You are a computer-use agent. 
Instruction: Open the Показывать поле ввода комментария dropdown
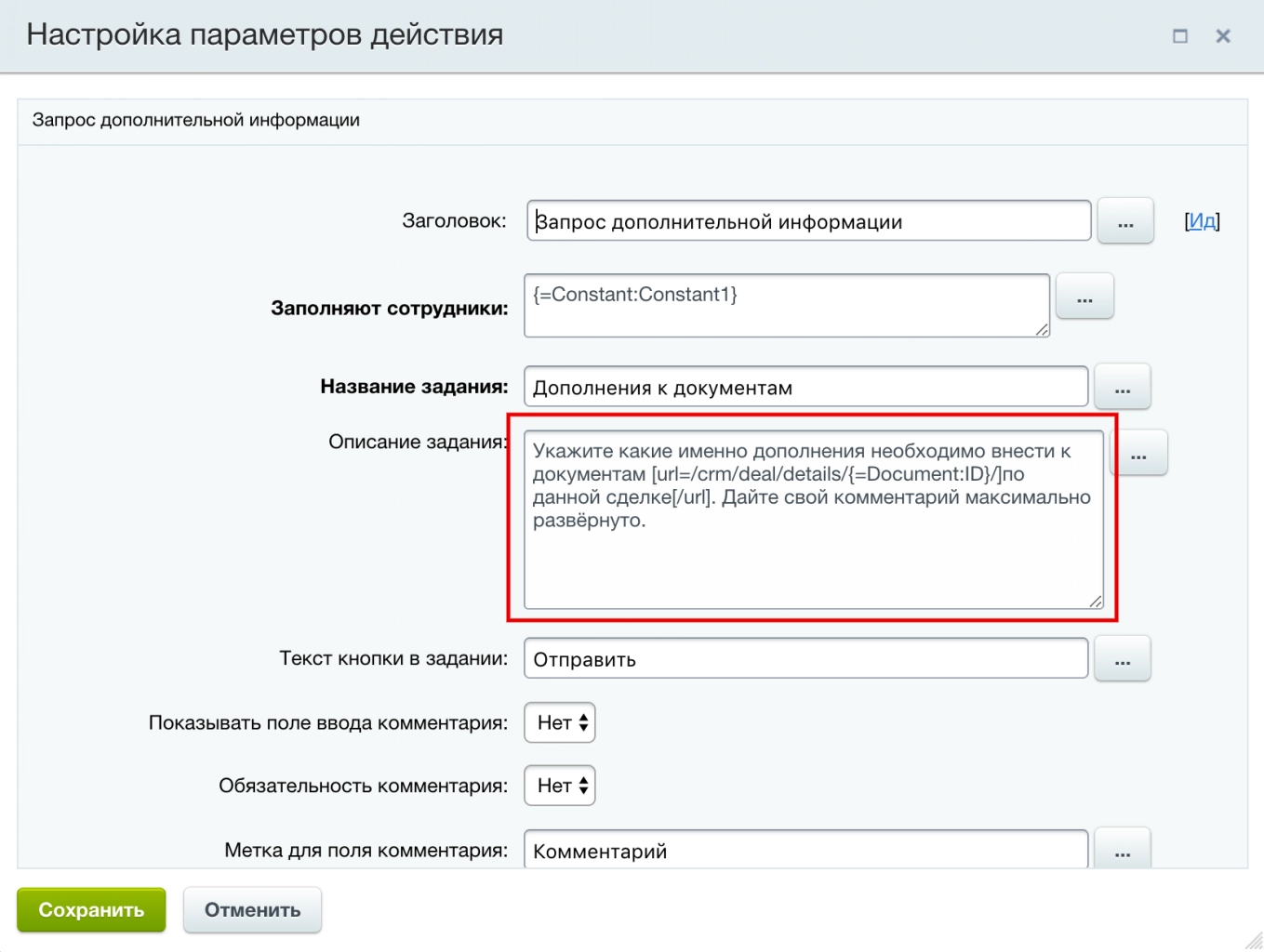pos(559,722)
